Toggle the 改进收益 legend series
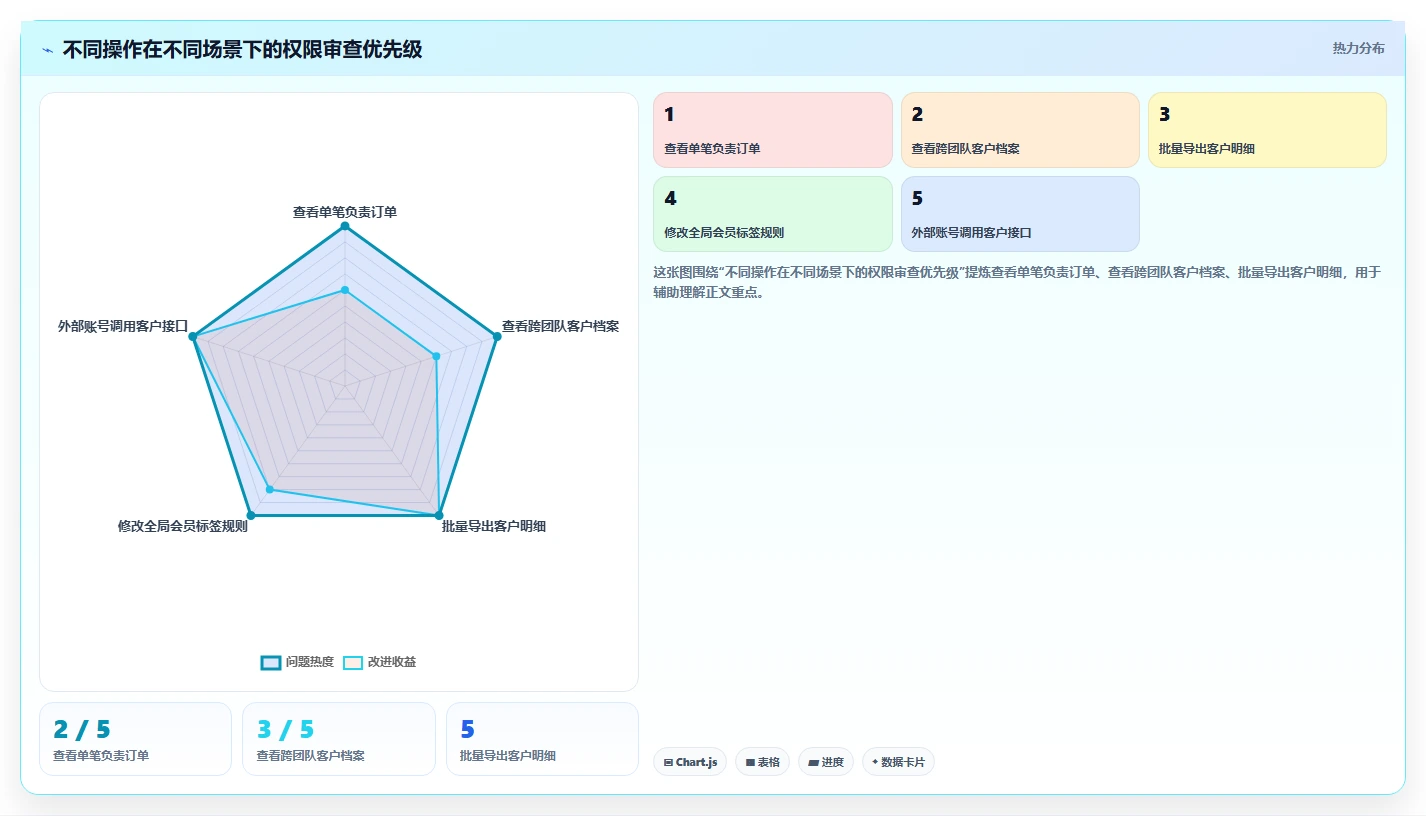1426x816 pixels. 379,662
